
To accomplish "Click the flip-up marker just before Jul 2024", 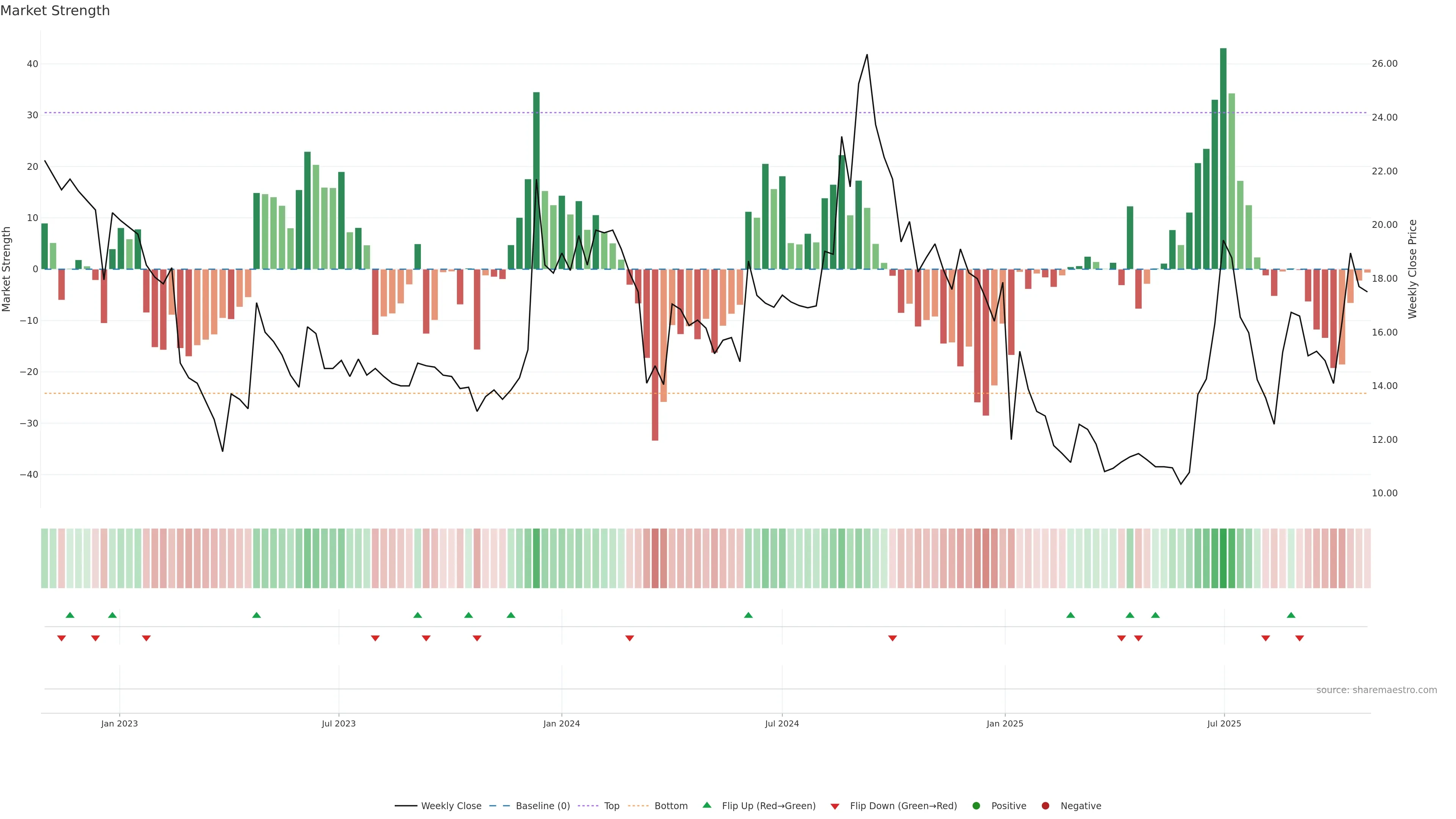I will pos(748,615).
